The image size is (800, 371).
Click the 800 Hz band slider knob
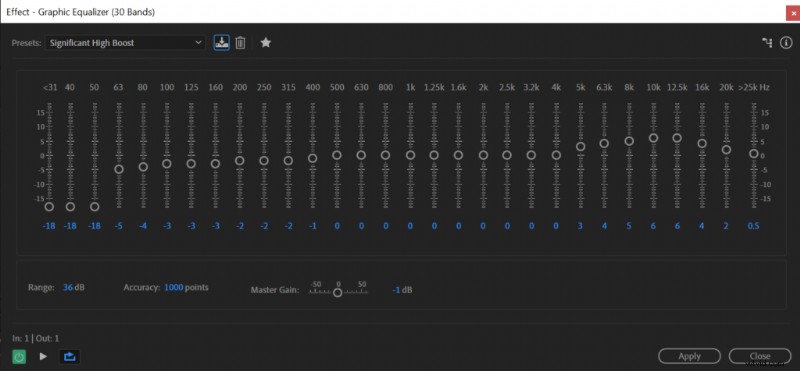pos(386,155)
